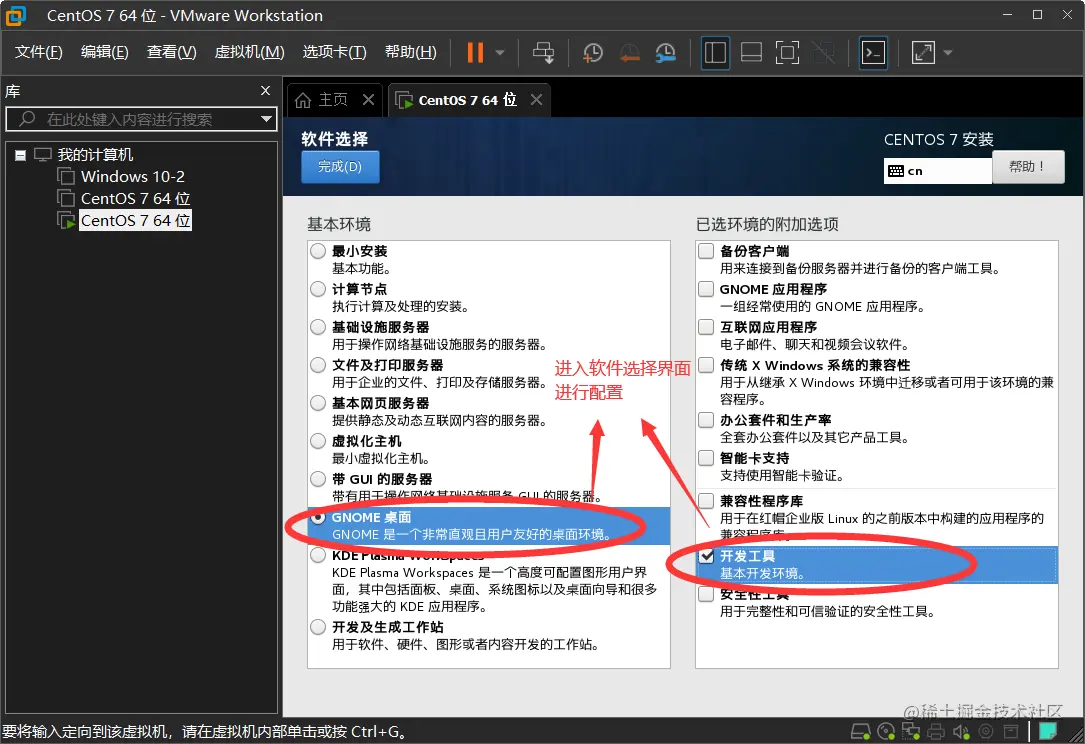1085x744 pixels.
Task: Click the printer status icon
Action: click(x=936, y=732)
